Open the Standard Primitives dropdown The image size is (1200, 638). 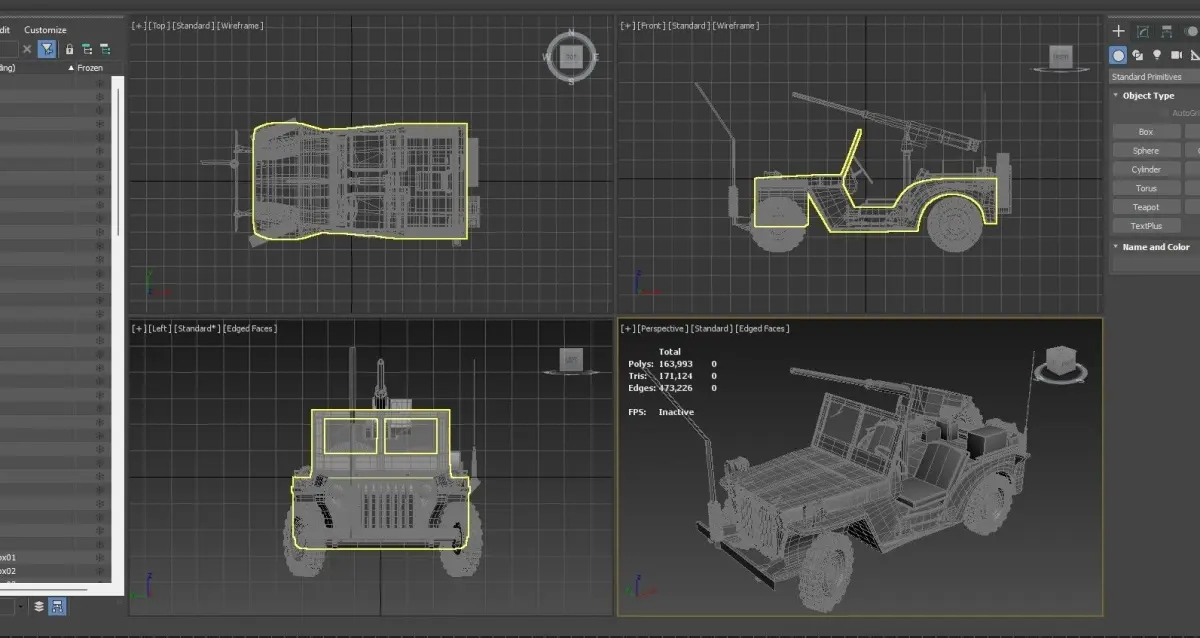1154,77
